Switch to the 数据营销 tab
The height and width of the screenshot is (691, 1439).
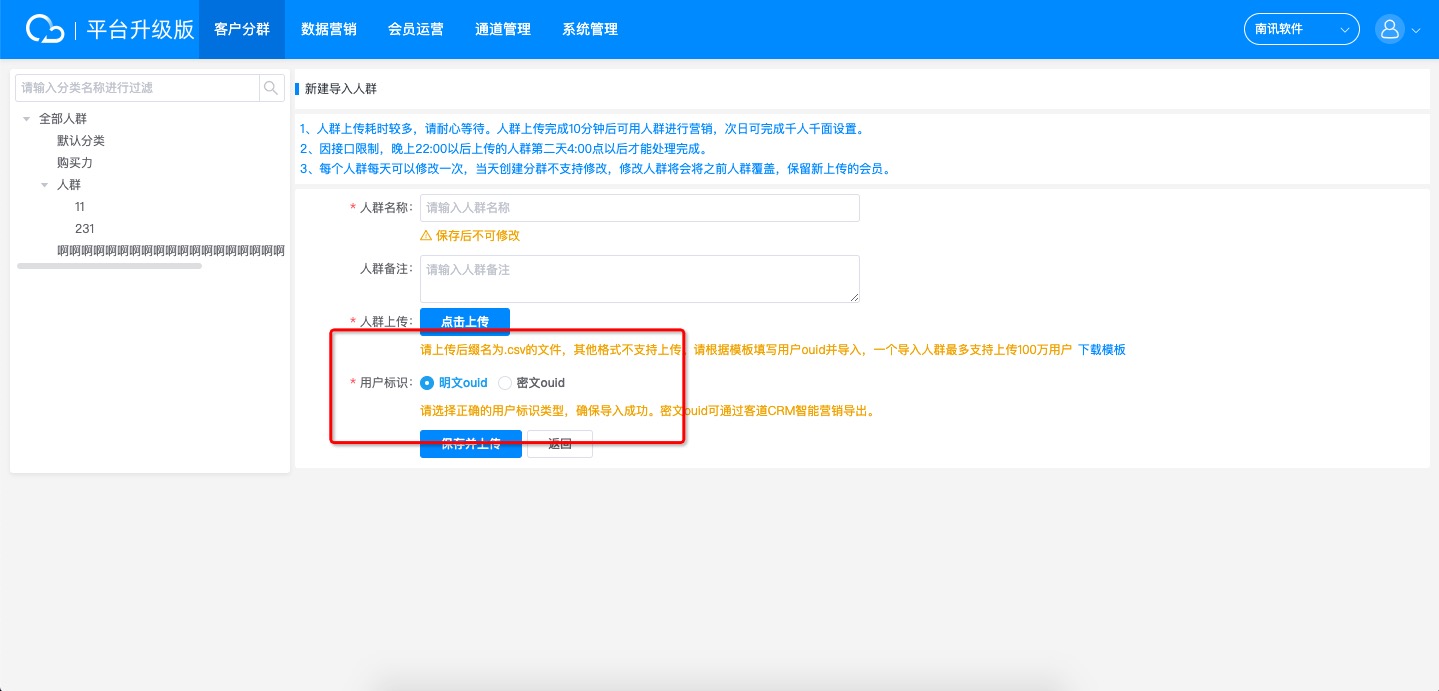(328, 29)
